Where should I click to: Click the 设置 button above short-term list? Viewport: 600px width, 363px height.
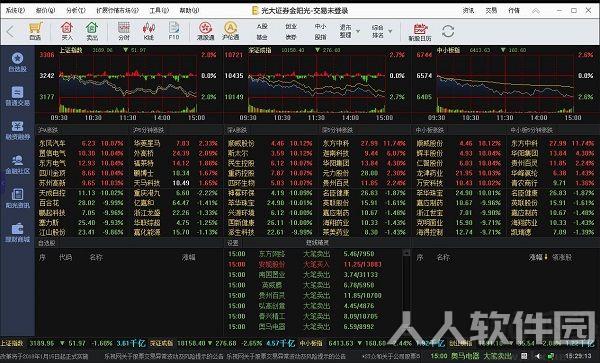tap(233, 243)
